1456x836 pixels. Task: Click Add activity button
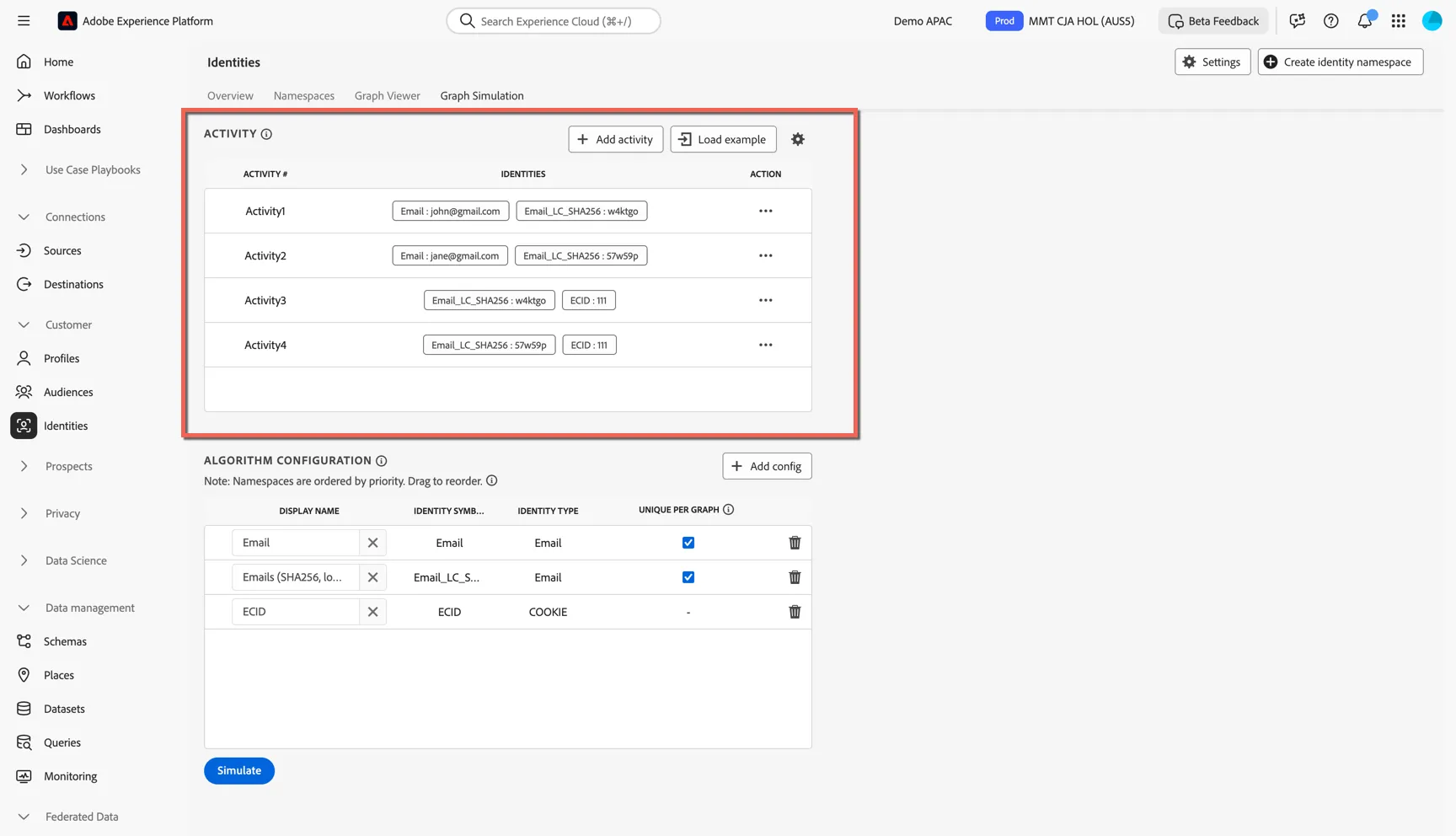point(615,139)
